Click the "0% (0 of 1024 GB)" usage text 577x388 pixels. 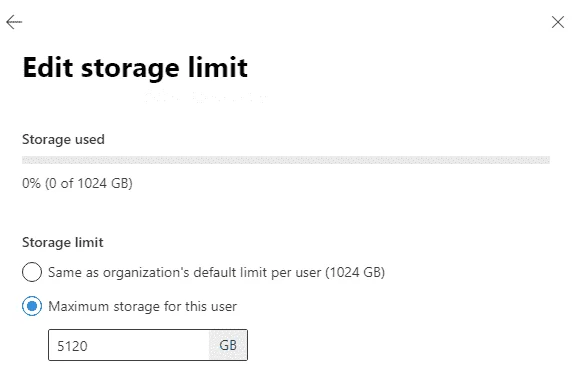coord(77,183)
